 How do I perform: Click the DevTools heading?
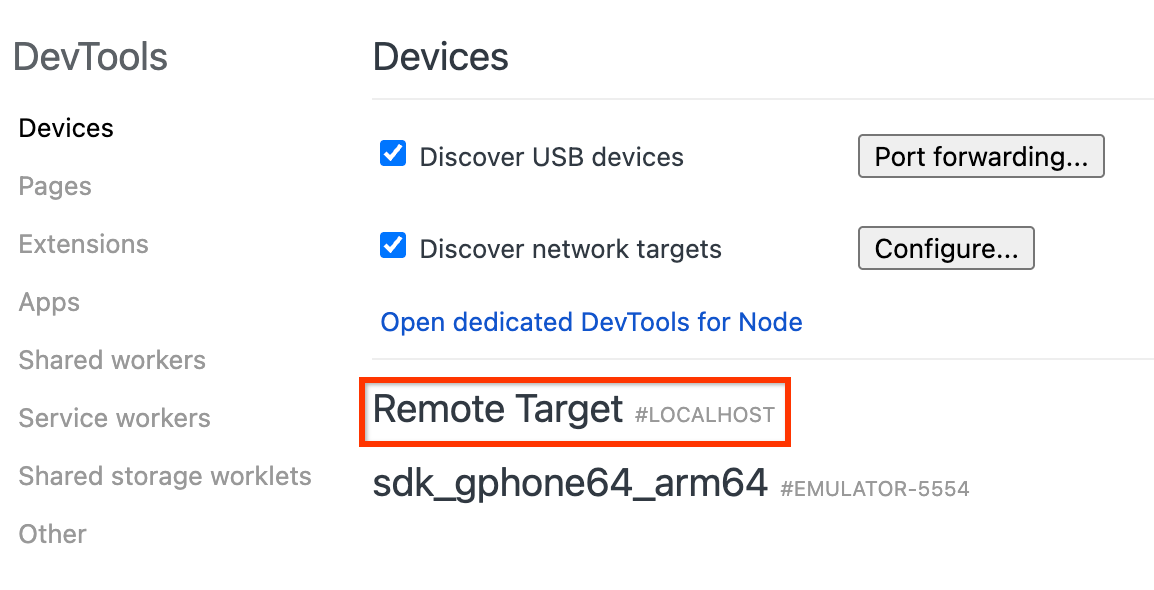(90, 57)
